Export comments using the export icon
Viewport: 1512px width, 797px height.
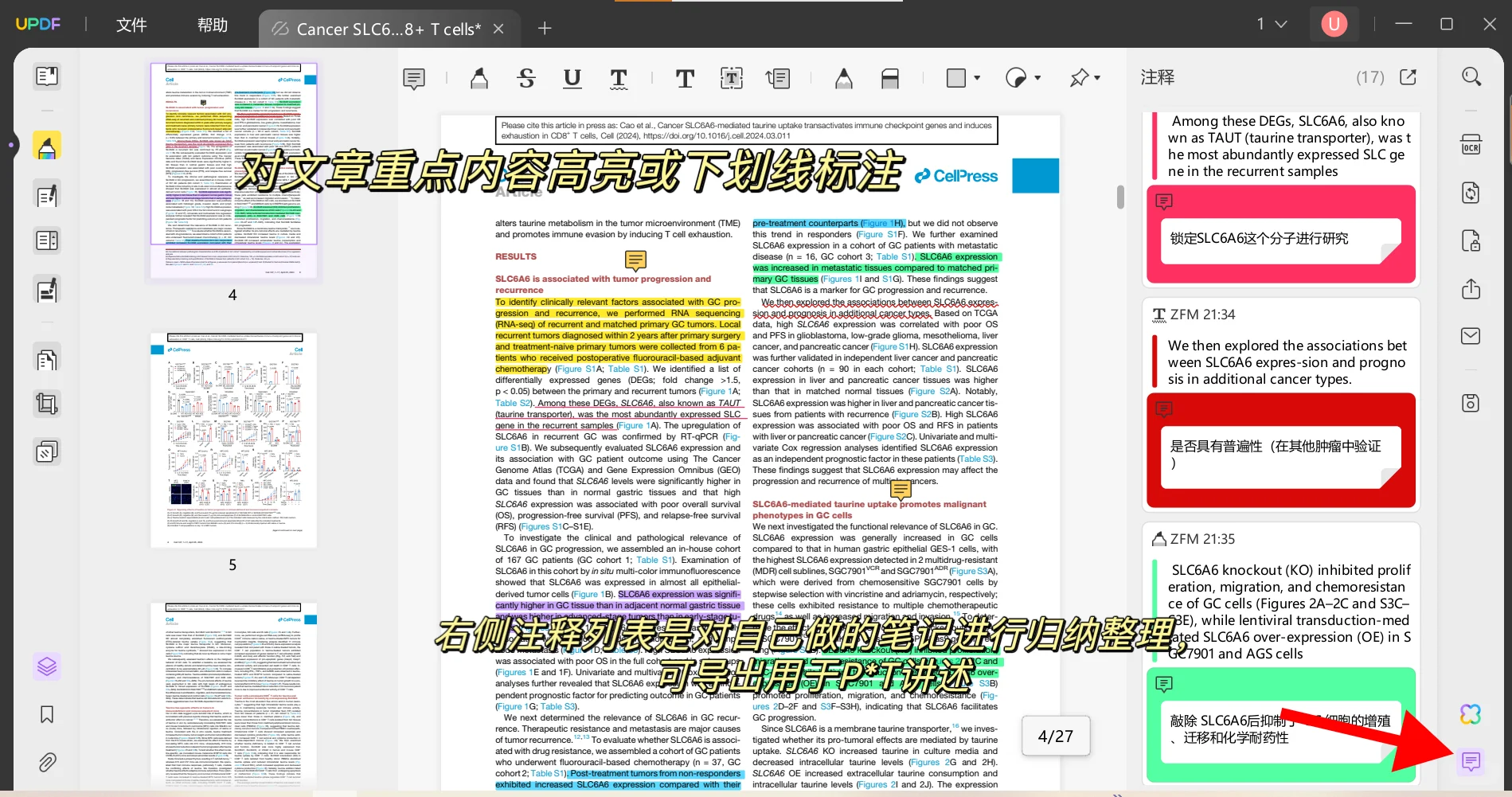point(1408,76)
